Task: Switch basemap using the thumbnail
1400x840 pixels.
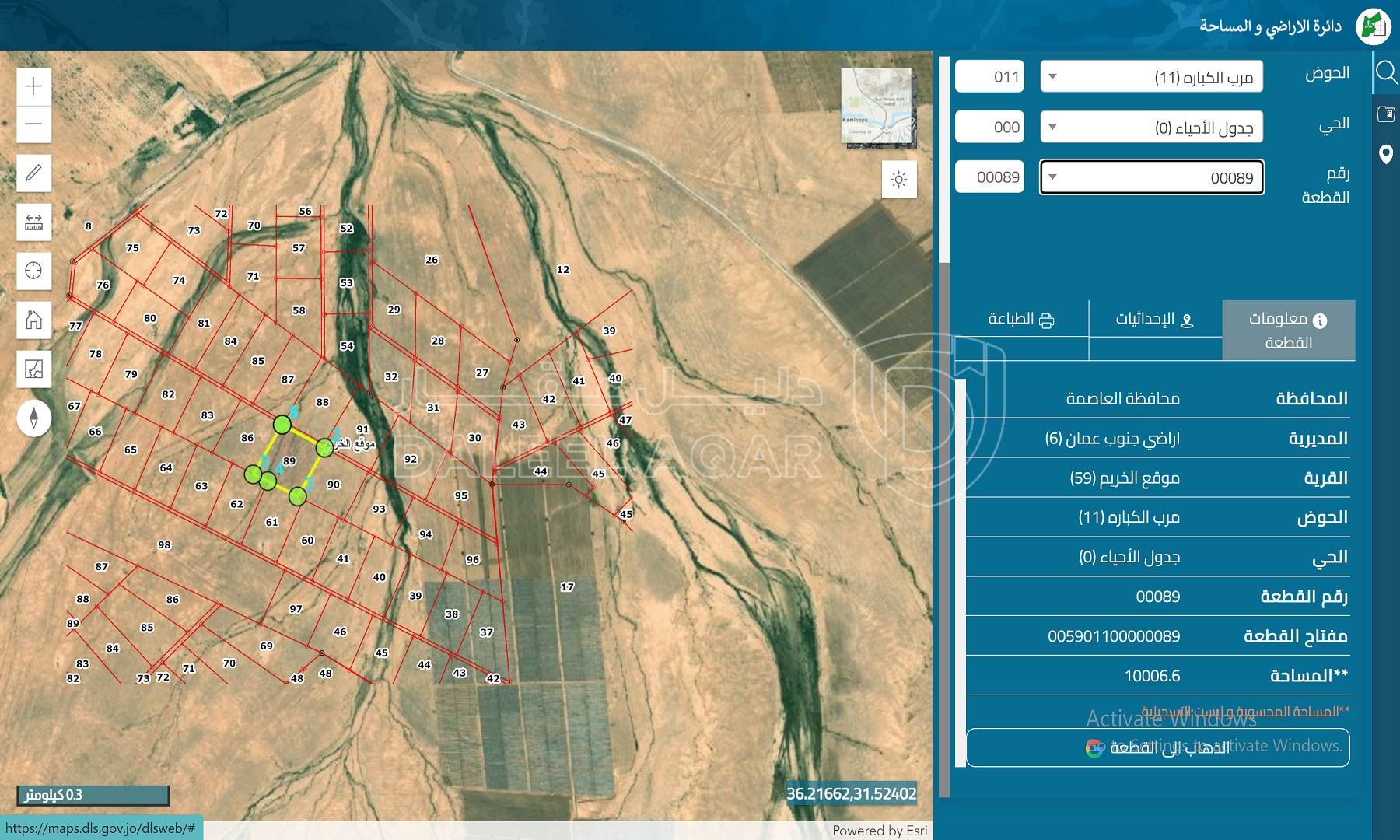Action: coord(877,105)
